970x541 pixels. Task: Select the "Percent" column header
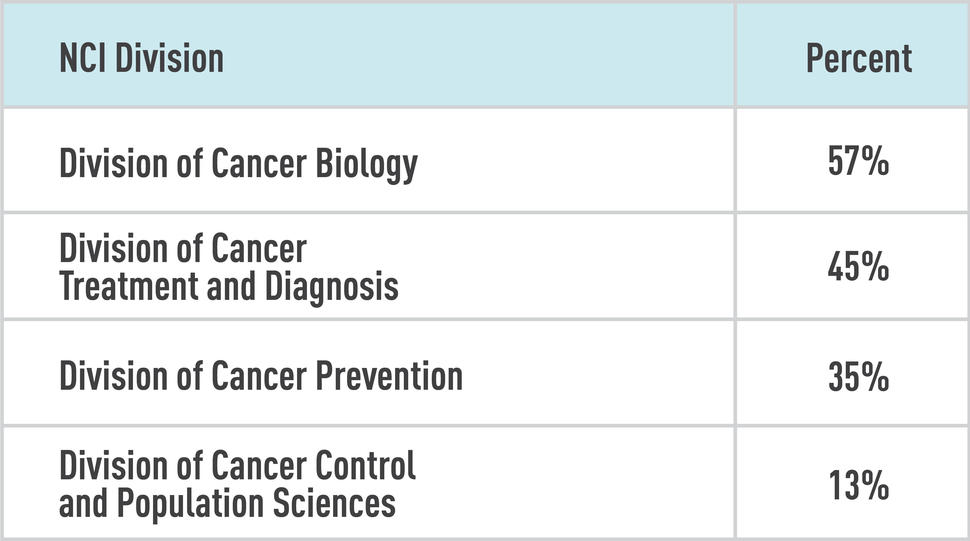tap(858, 58)
